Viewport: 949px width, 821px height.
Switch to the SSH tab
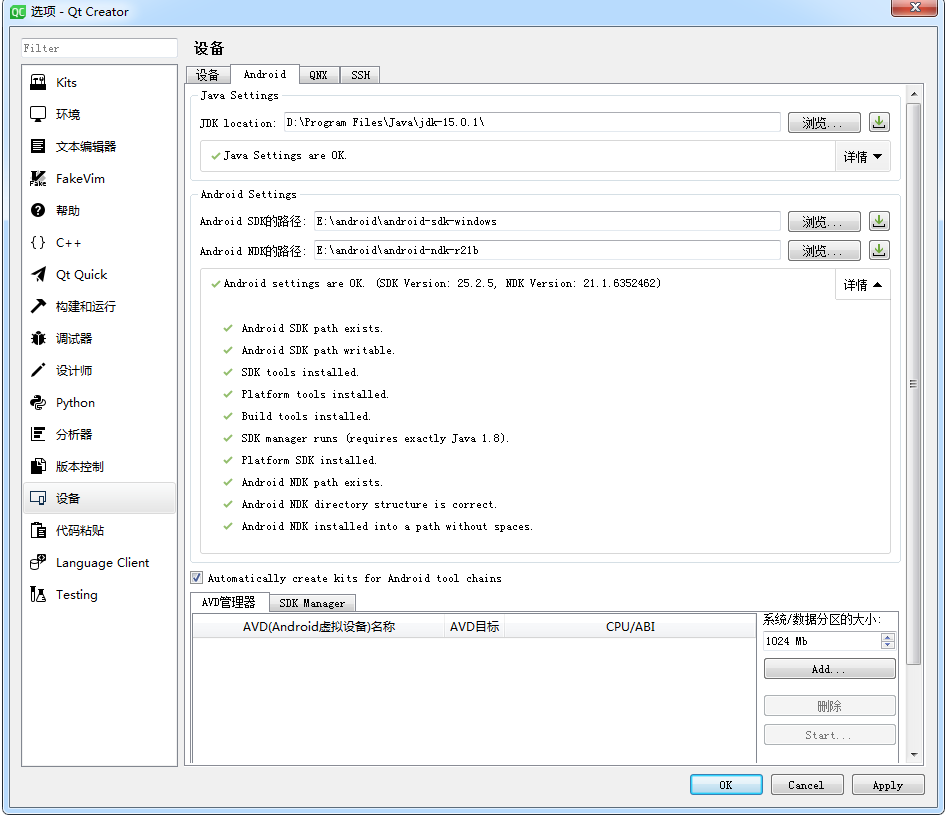pos(361,75)
